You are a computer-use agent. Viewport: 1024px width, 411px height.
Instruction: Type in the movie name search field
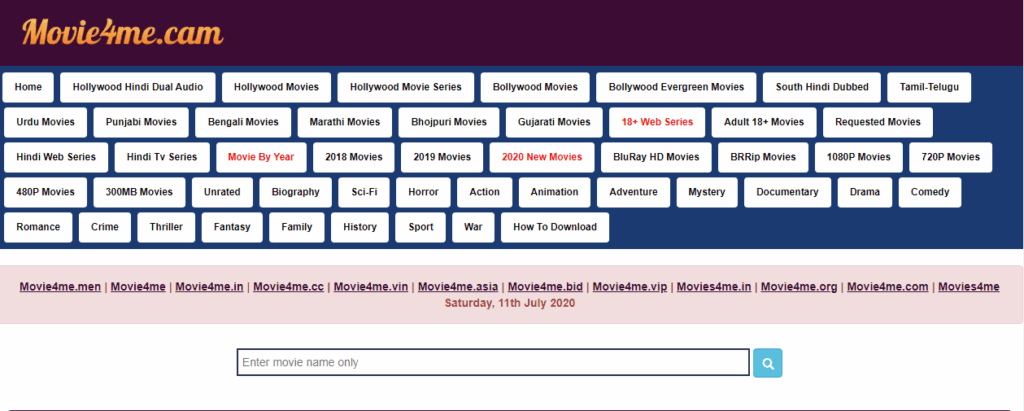click(492, 362)
